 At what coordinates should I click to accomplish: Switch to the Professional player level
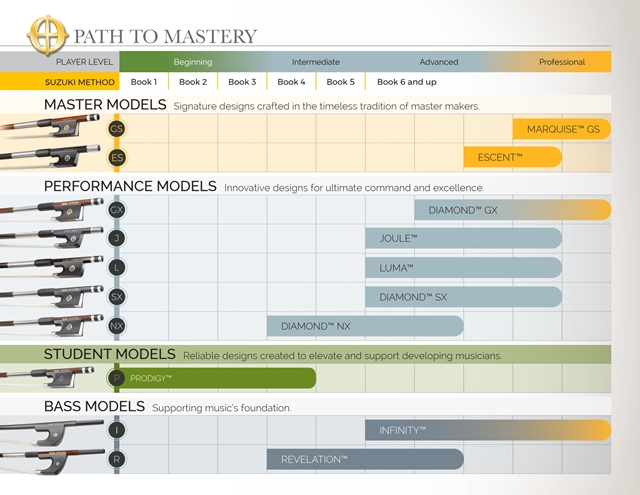(562, 62)
